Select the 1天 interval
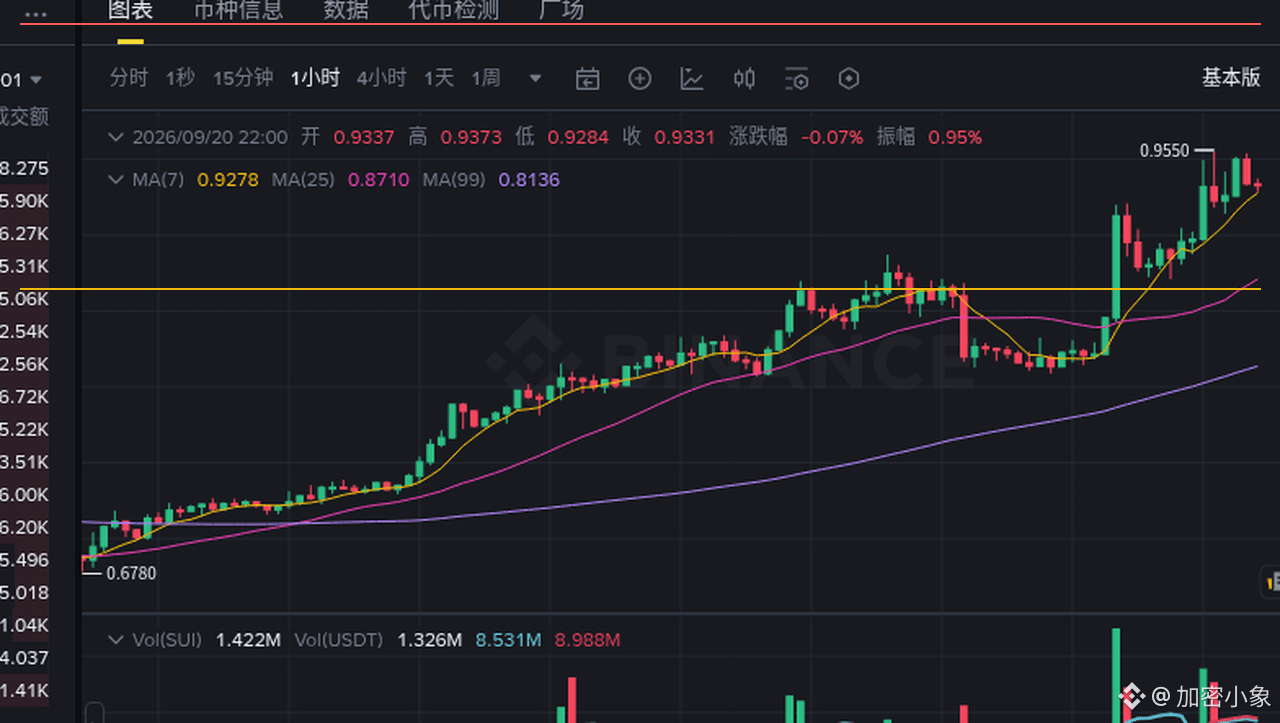This screenshot has width=1280, height=723. coord(439,78)
